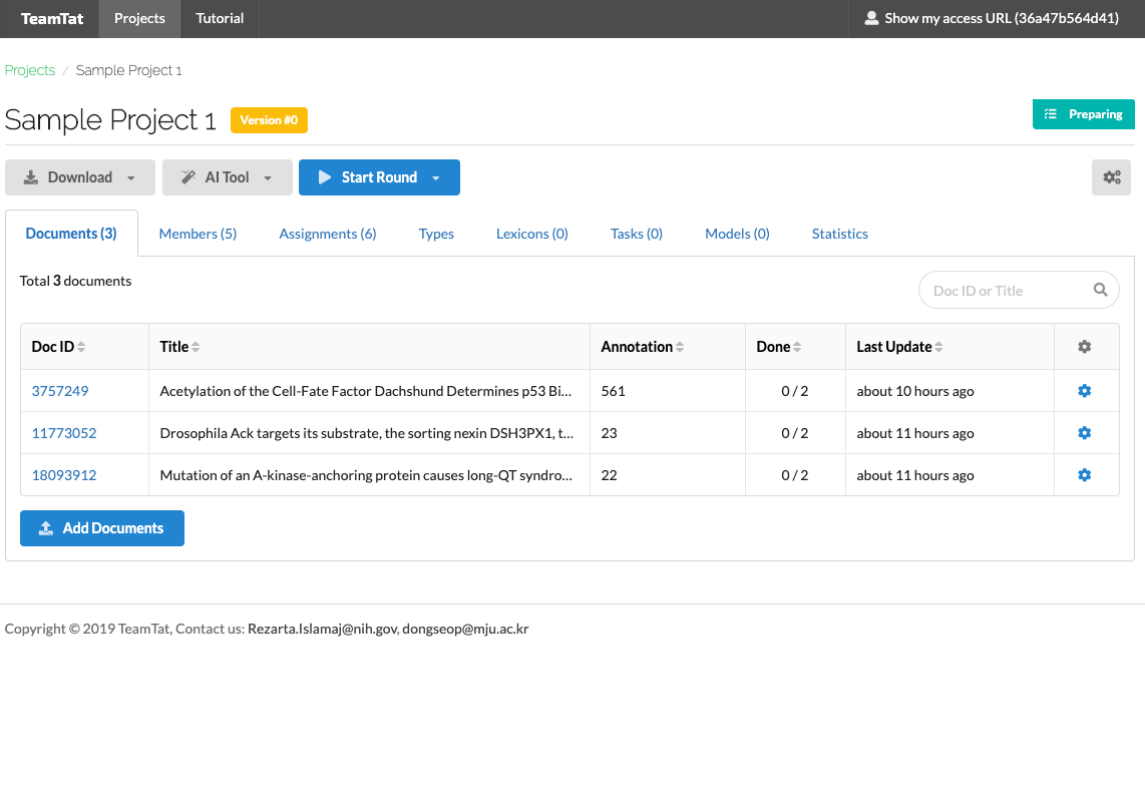Expand the Download dropdown
Screen dimensions: 1145x800
pos(80,177)
